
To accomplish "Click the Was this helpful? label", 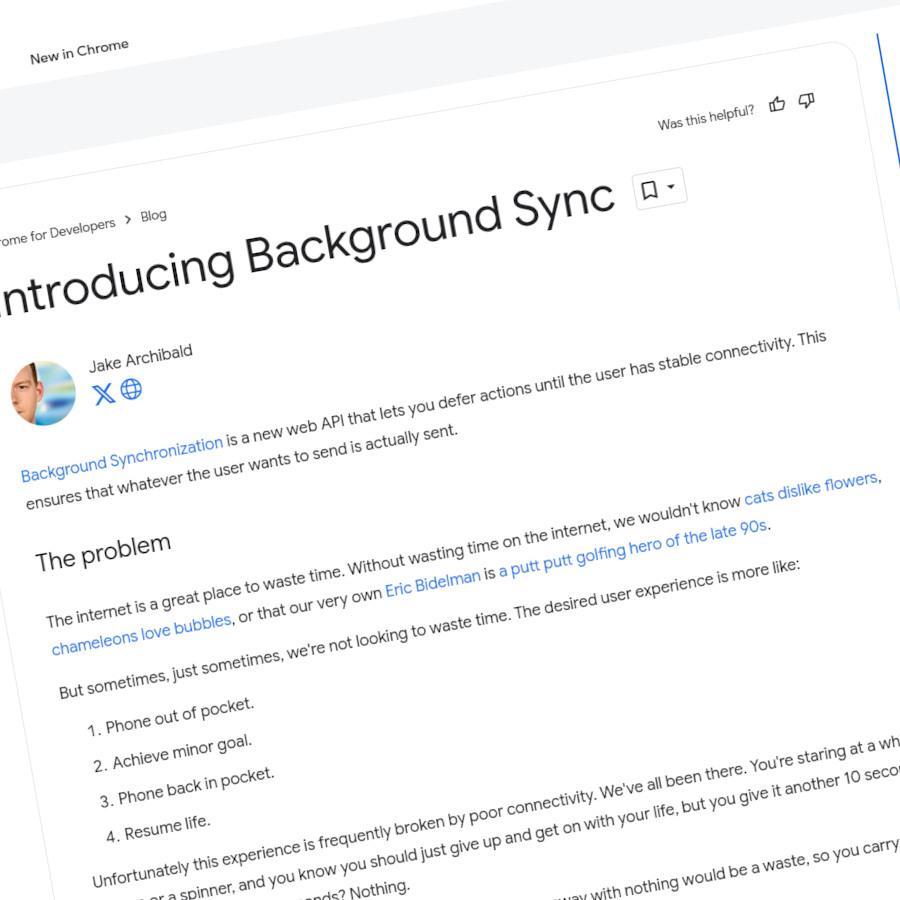I will point(705,117).
